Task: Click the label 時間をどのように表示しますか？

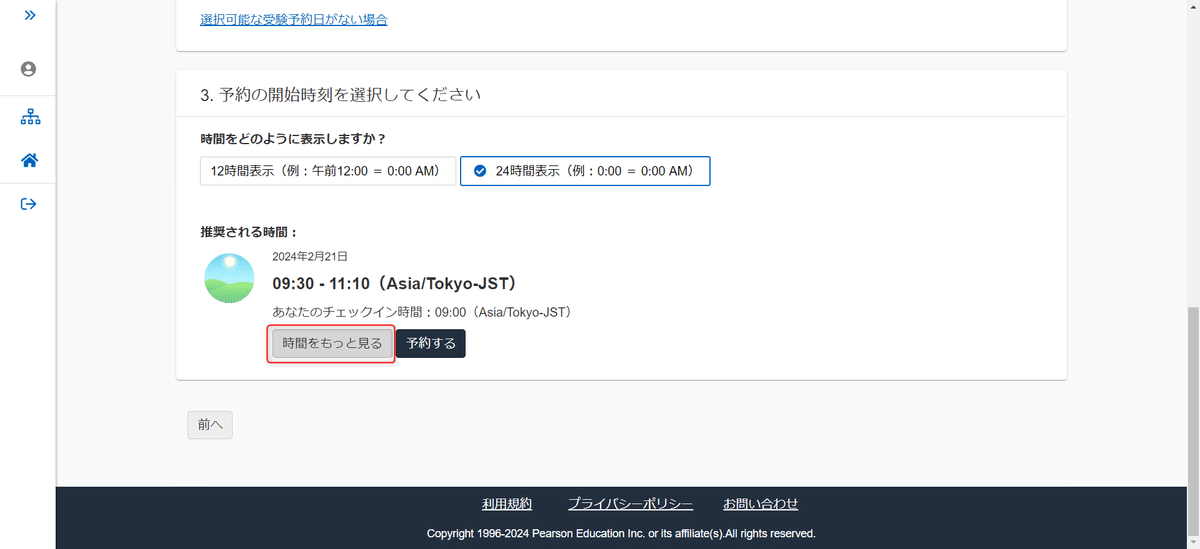Action: point(293,138)
